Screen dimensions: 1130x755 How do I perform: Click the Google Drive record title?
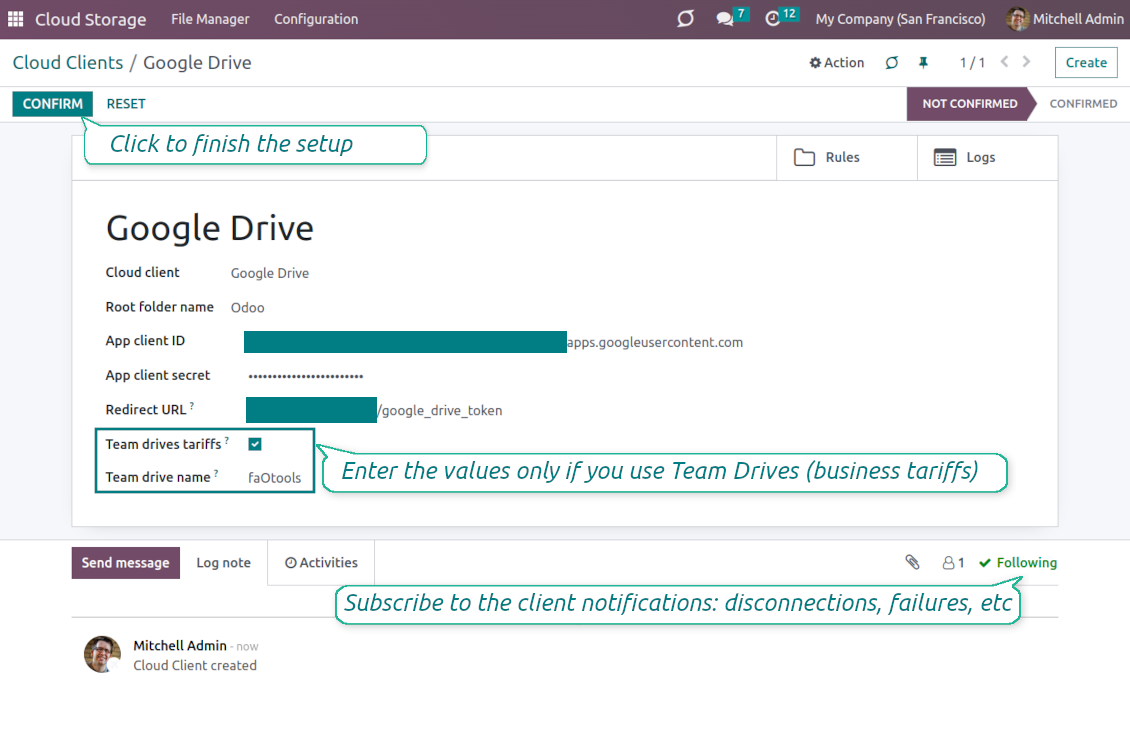point(210,228)
